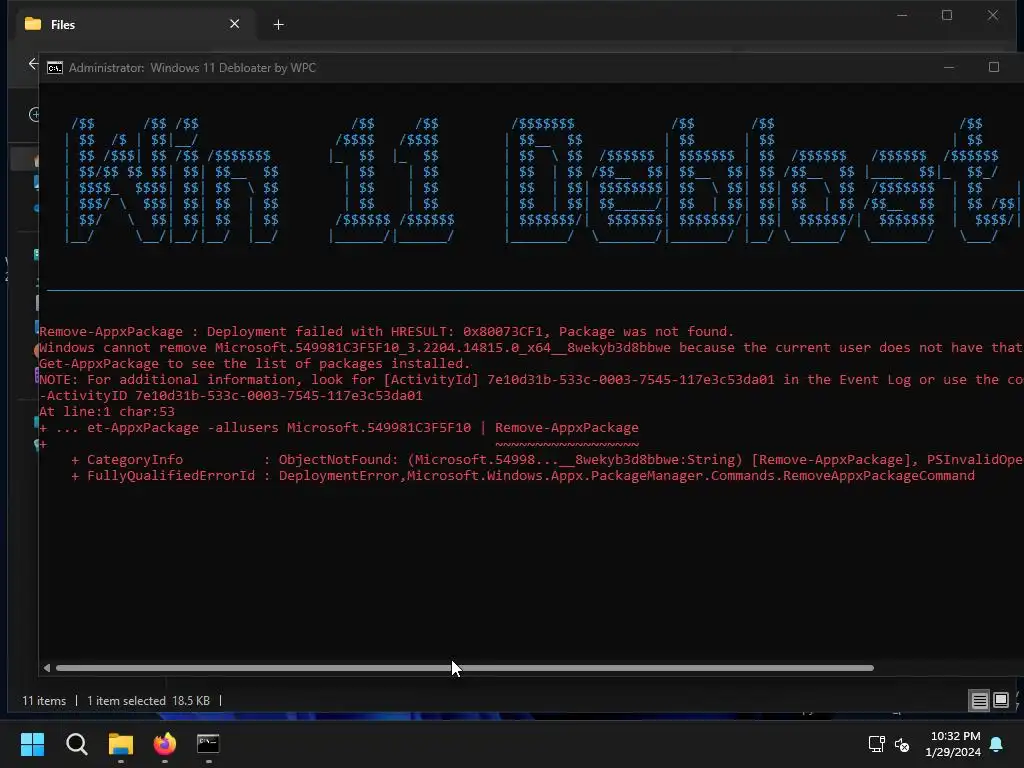The height and width of the screenshot is (768, 1024).
Task: Go back in the Files window
Action: click(x=33, y=64)
